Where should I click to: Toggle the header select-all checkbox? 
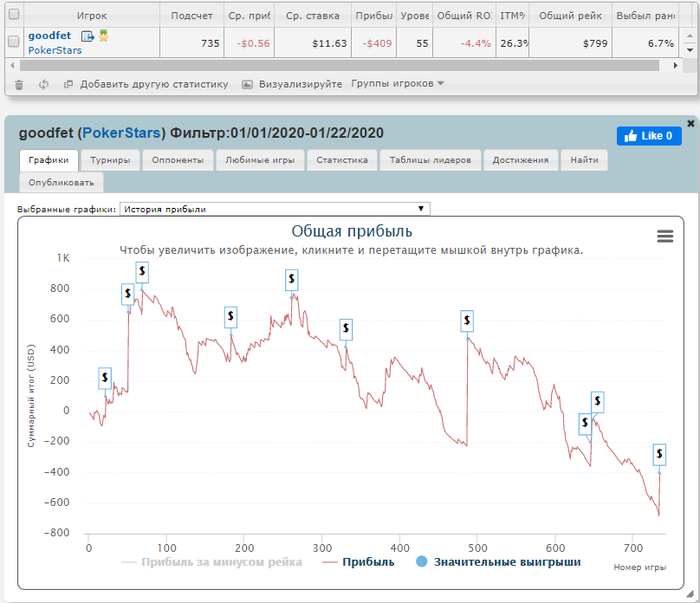tap(14, 14)
